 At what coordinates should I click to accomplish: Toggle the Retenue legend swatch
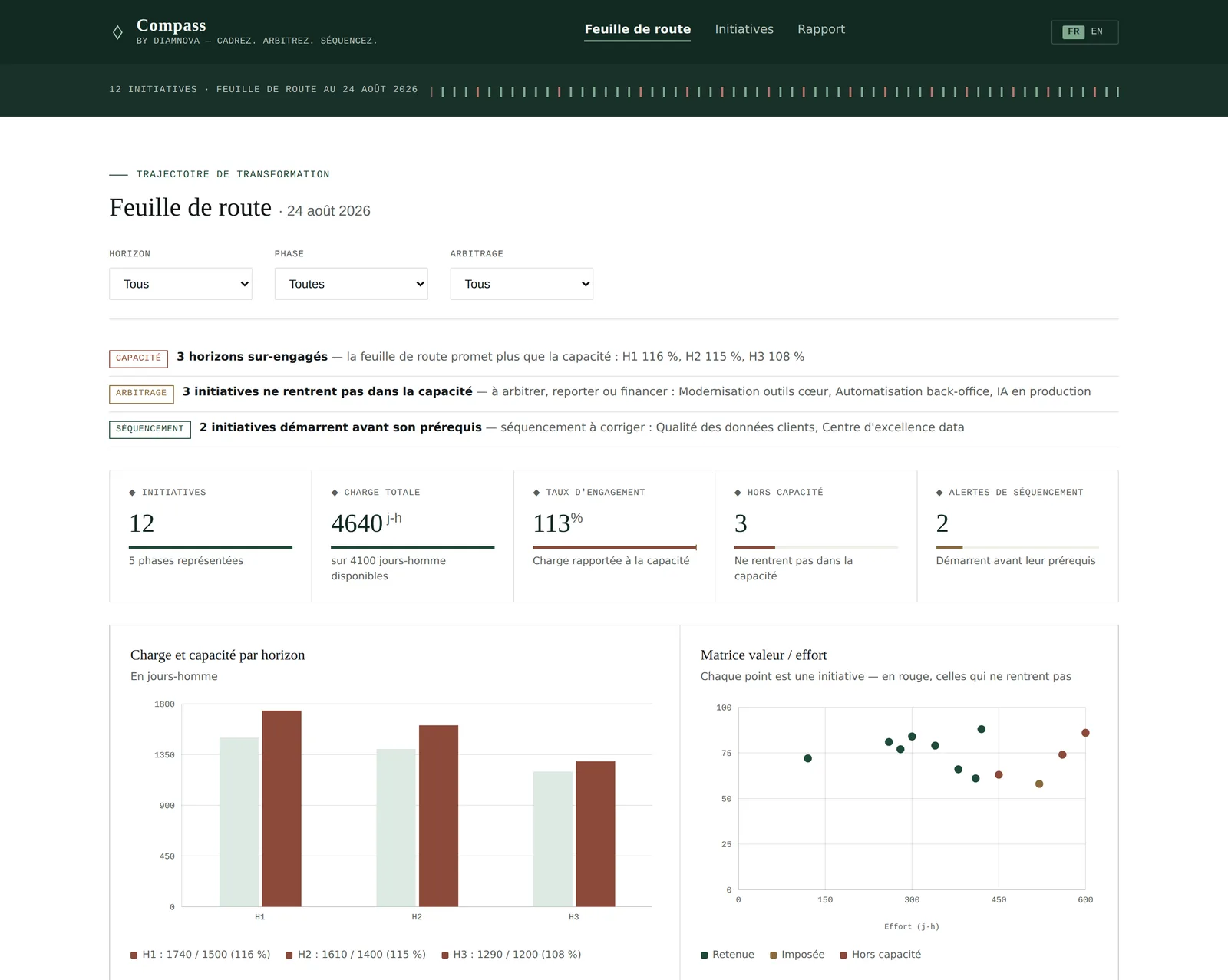pyautogui.click(x=704, y=955)
